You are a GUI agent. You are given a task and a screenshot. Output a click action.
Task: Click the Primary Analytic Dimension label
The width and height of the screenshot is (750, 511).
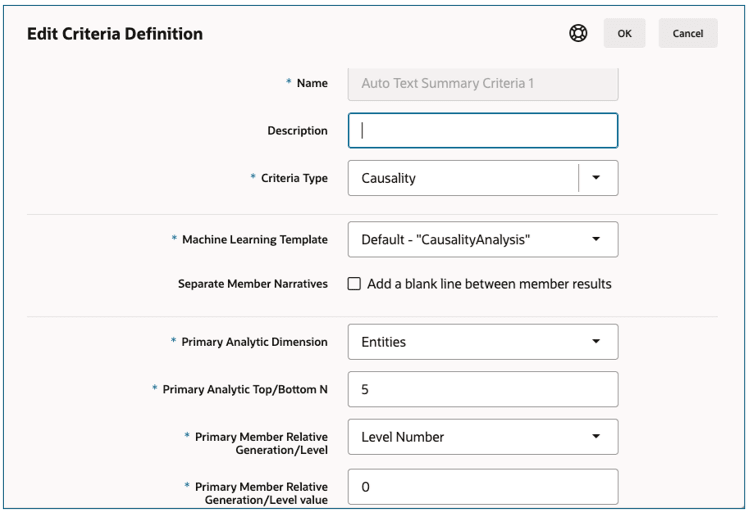[x=254, y=342]
